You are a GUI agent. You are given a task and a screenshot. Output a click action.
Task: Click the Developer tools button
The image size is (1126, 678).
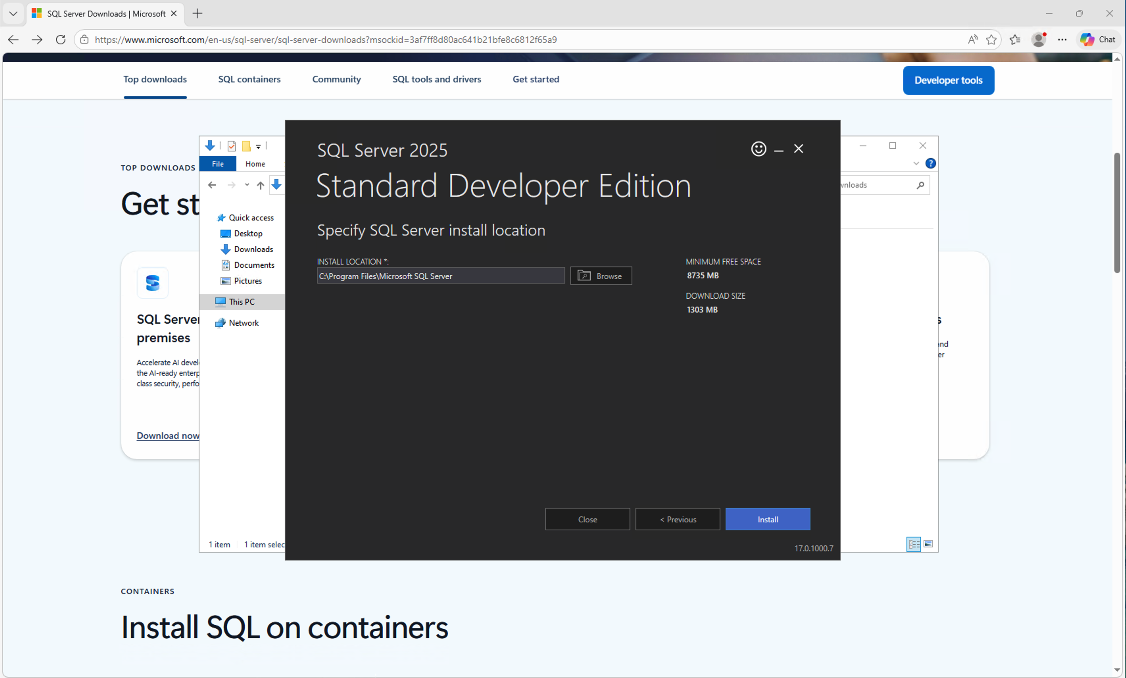pyautogui.click(x=949, y=80)
